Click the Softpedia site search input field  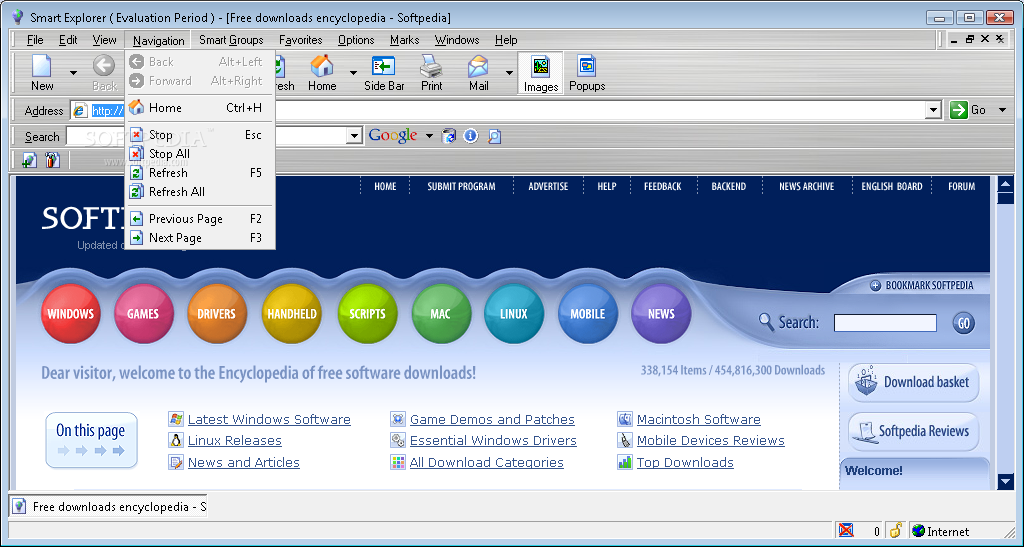tap(885, 322)
